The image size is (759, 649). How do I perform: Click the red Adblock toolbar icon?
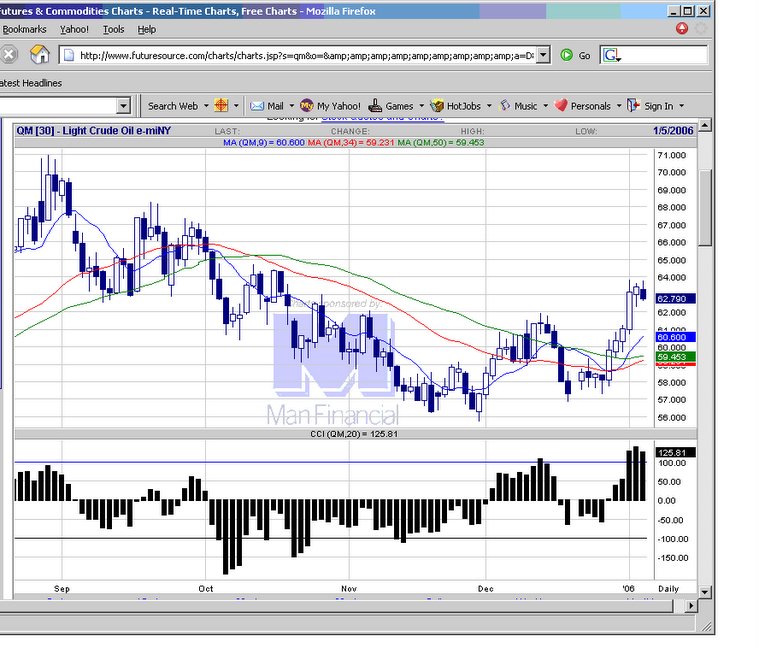682,29
